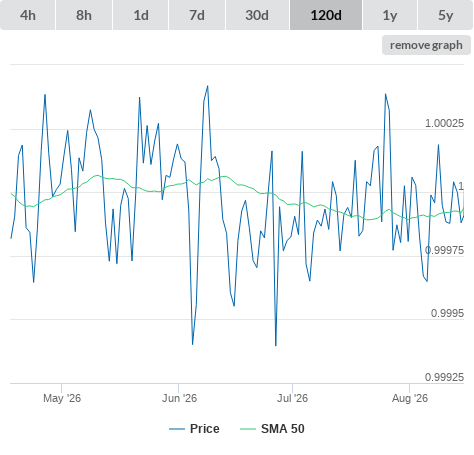Select the 30d time range
This screenshot has height=455, width=474.
257,15
